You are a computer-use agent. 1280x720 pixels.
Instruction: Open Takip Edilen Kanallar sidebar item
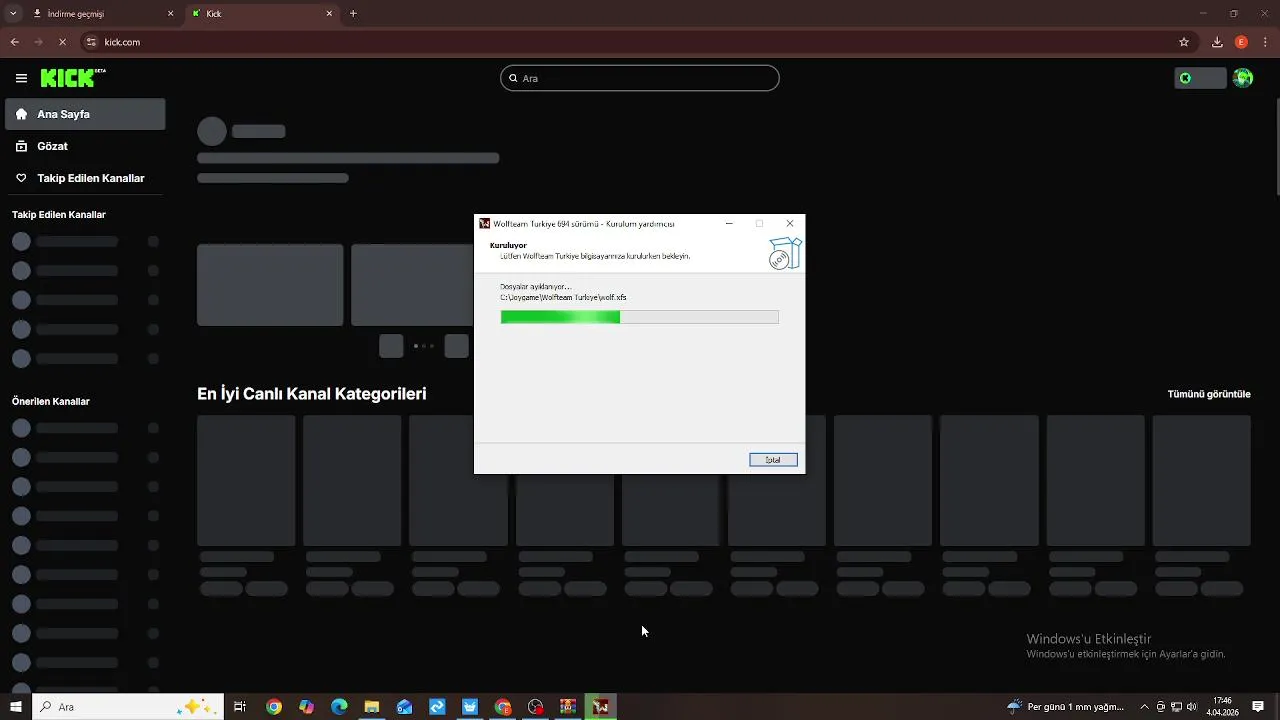[x=85, y=178]
